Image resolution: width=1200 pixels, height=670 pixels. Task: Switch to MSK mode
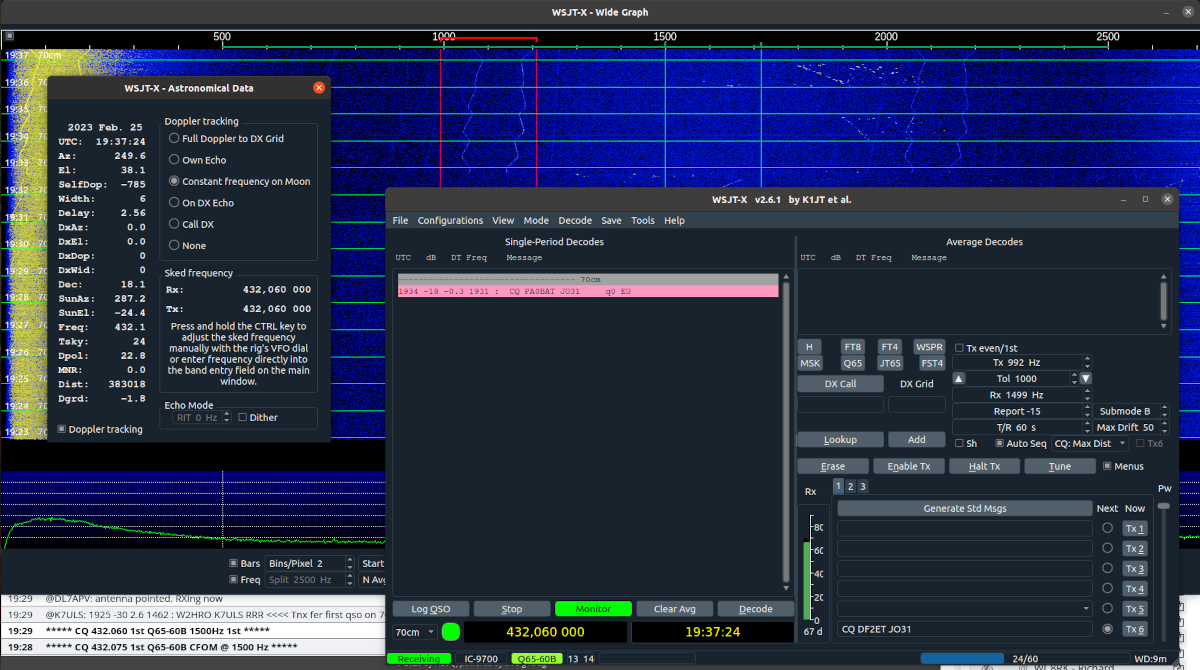point(809,363)
